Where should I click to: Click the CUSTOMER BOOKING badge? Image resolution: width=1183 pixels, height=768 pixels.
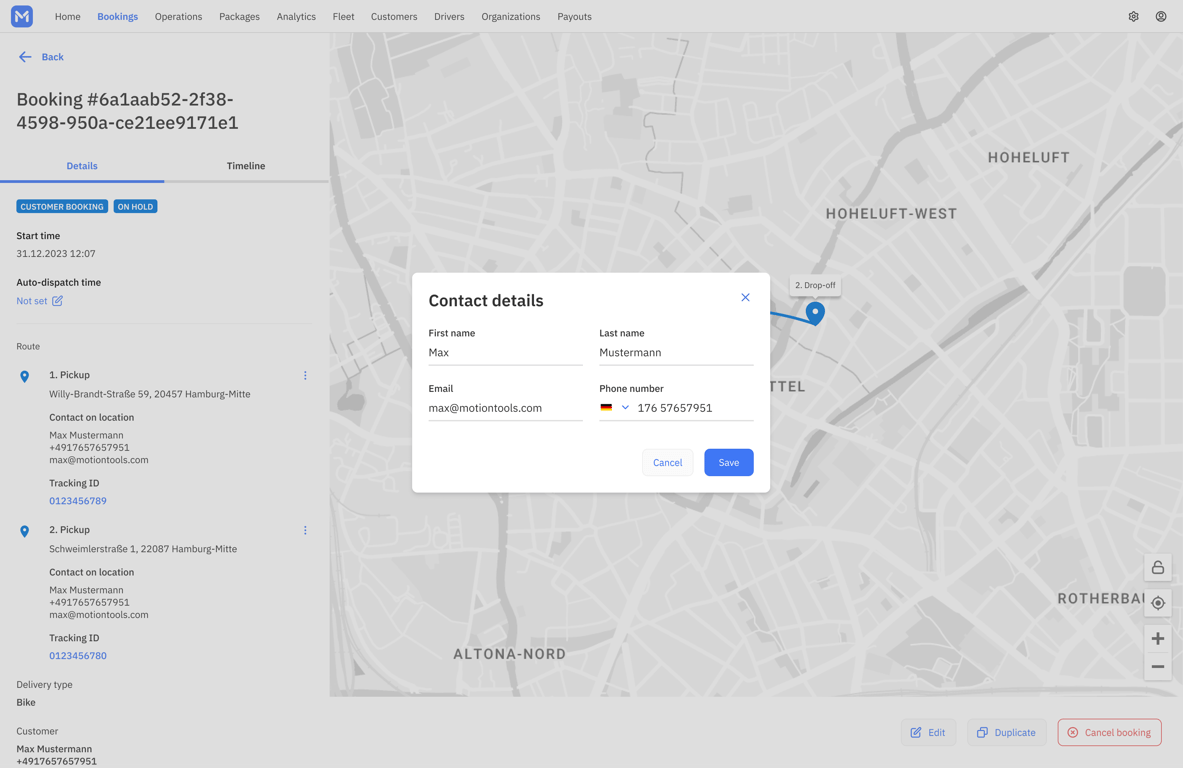(x=62, y=207)
